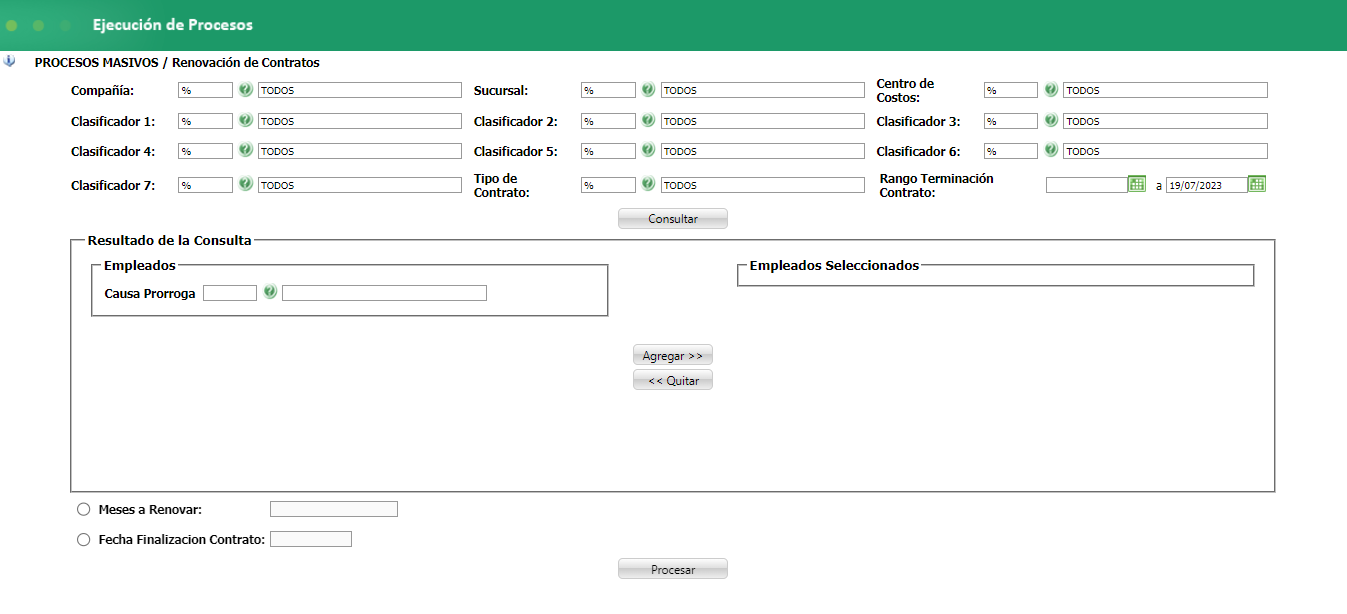This screenshot has height=614, width=1347.
Task: Open calendar for contract range start date
Action: (x=1137, y=184)
